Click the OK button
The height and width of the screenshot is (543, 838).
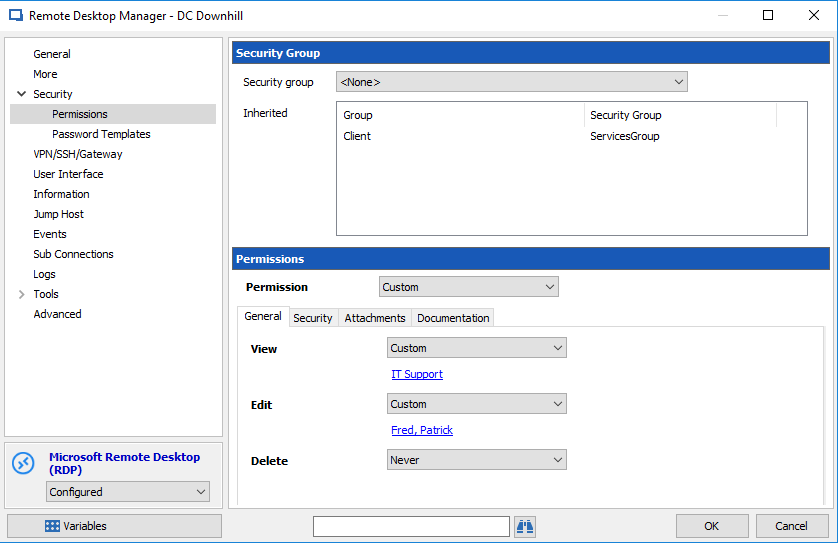coord(711,526)
